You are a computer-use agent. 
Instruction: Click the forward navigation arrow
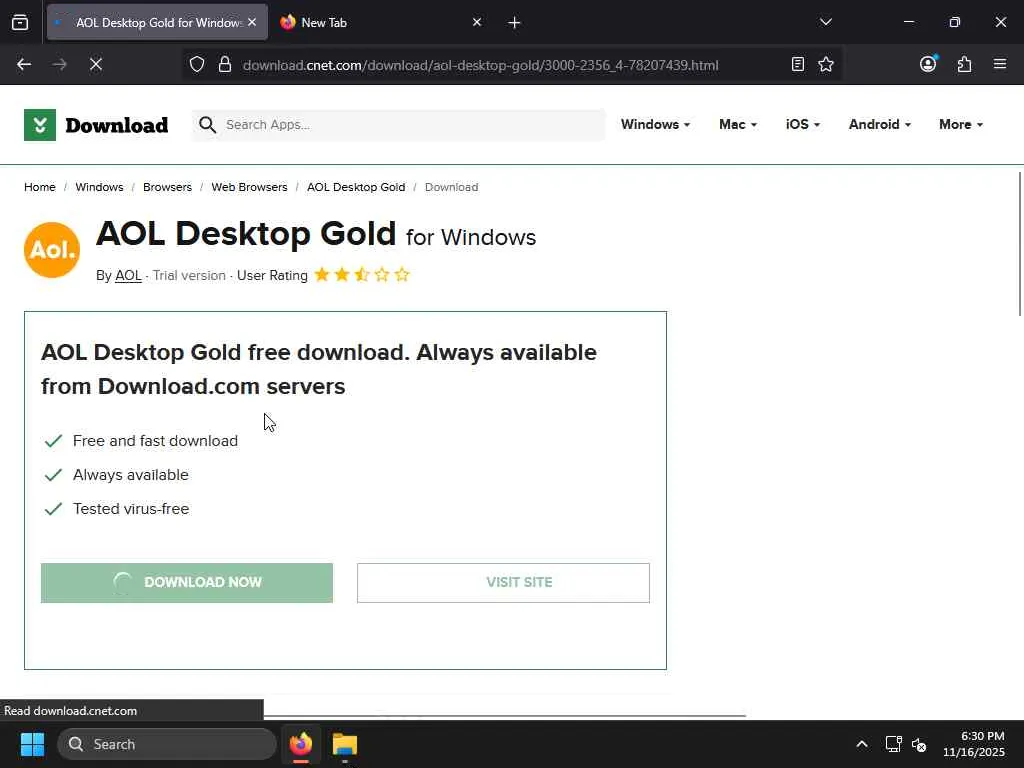point(59,64)
